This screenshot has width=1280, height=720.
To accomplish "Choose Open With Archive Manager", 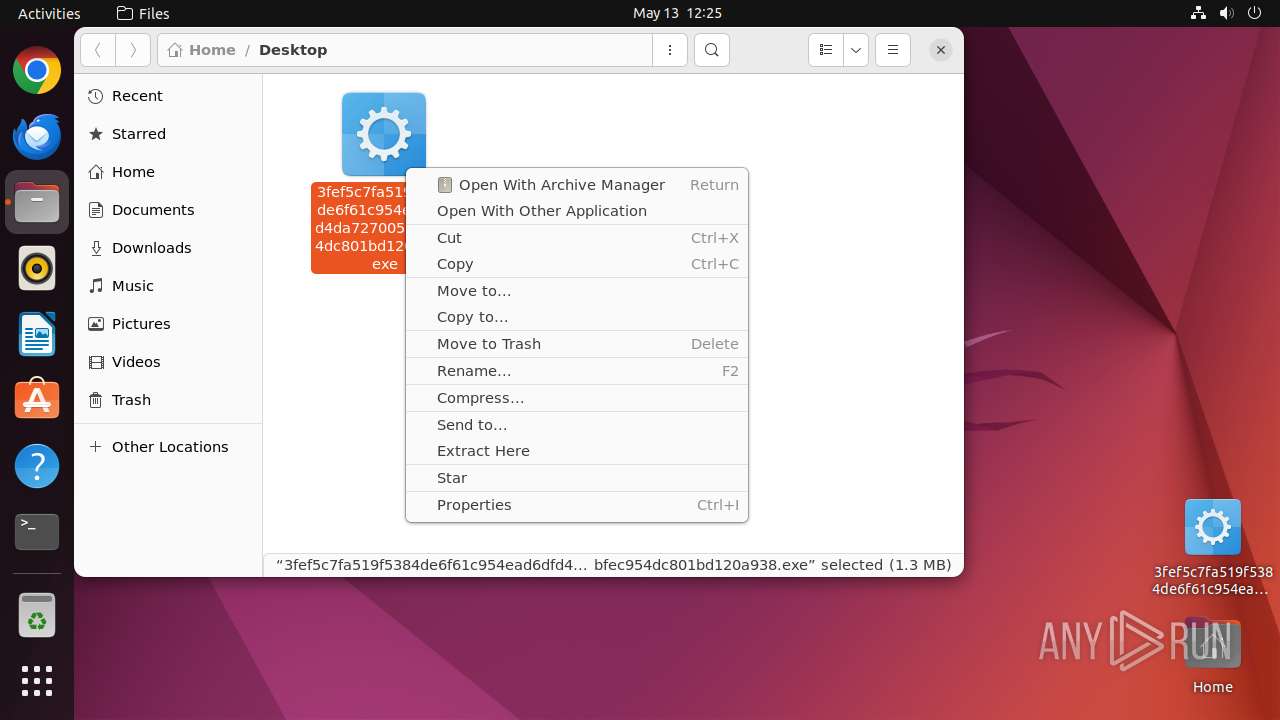I will tap(577, 185).
